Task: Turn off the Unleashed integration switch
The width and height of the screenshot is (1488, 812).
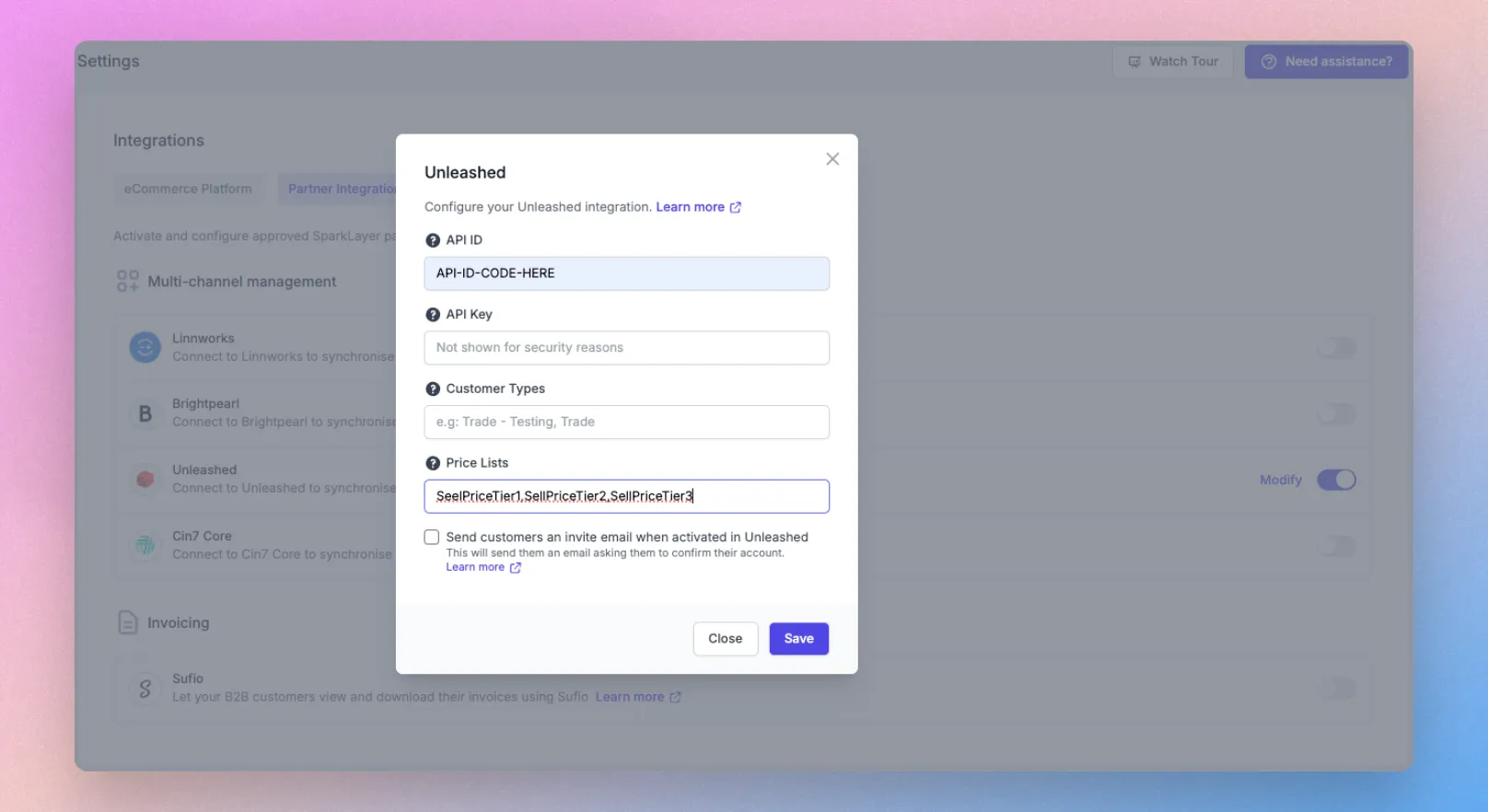Action: pyautogui.click(x=1336, y=480)
